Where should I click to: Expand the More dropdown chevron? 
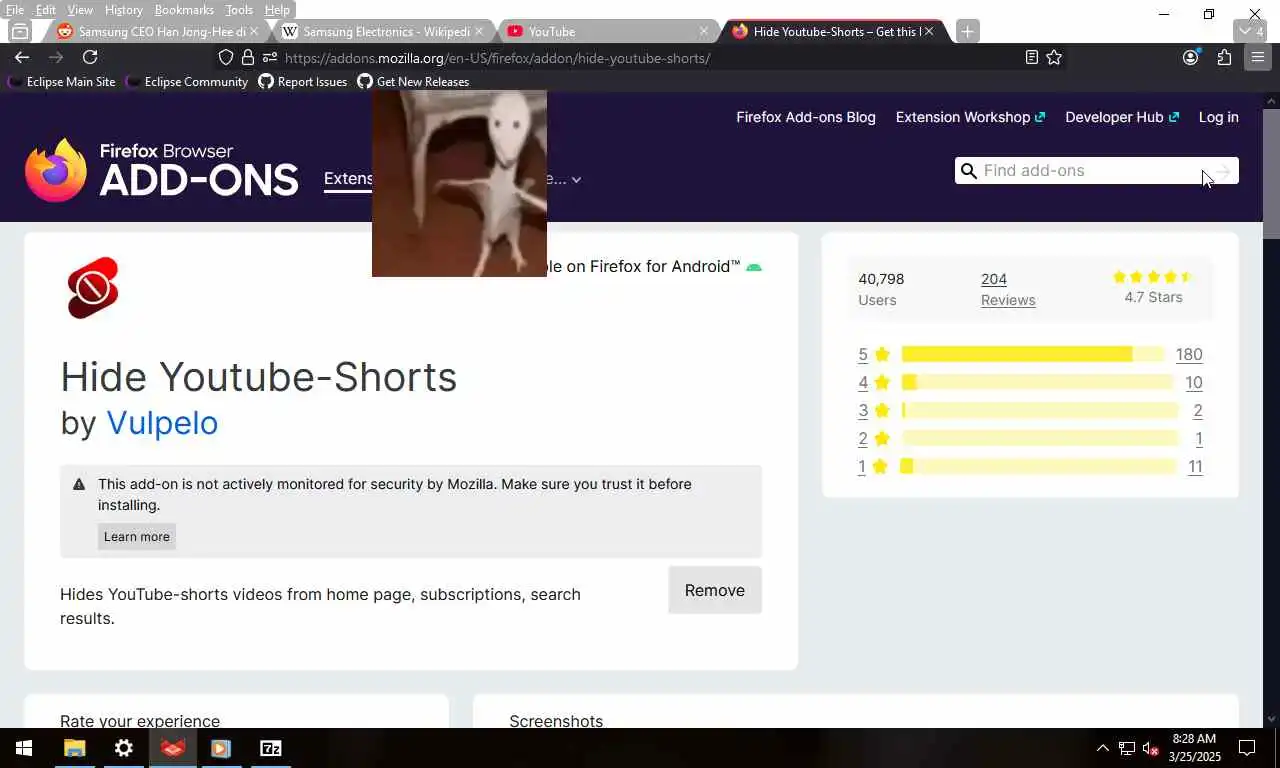pos(576,180)
